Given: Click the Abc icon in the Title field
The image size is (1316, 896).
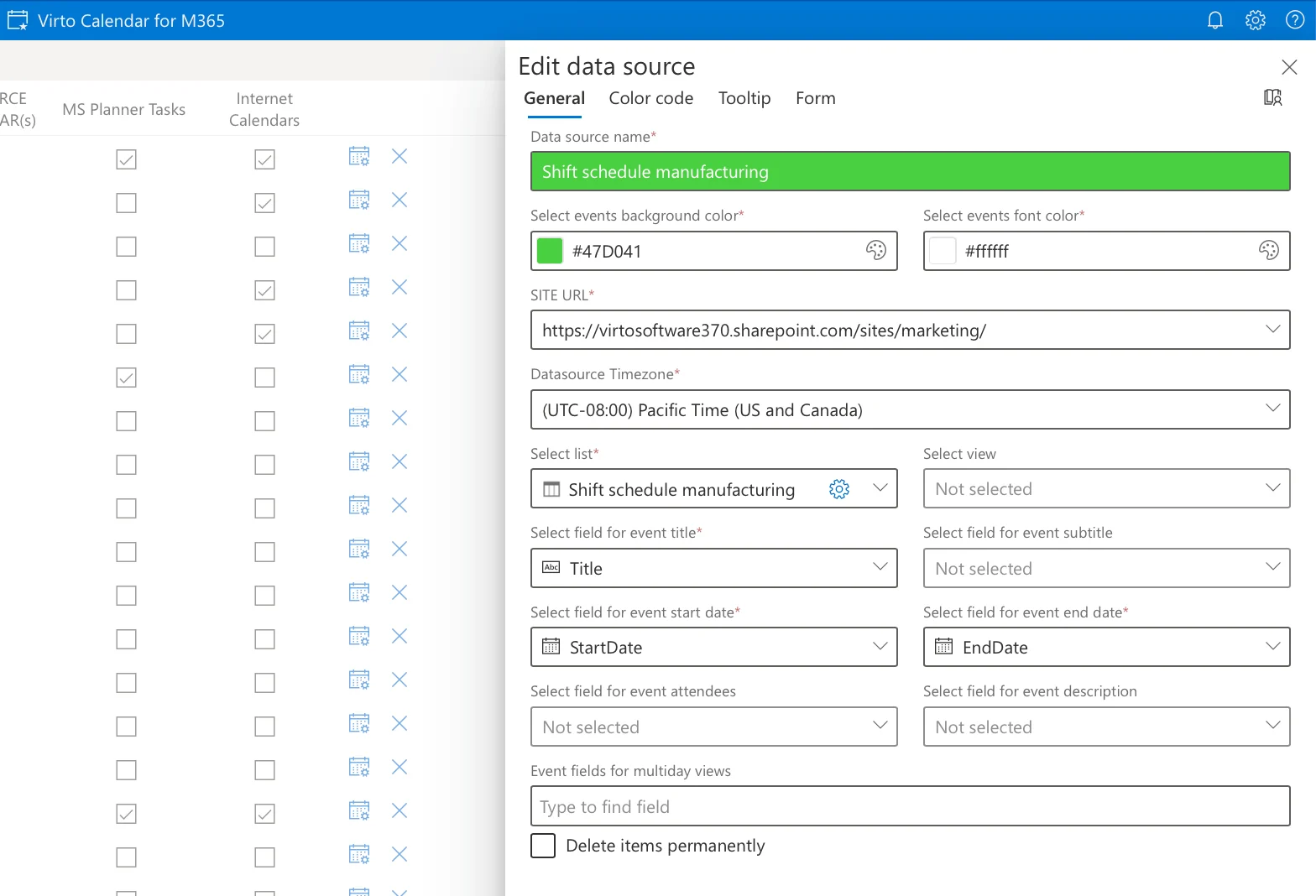Looking at the screenshot, I should click(x=551, y=567).
